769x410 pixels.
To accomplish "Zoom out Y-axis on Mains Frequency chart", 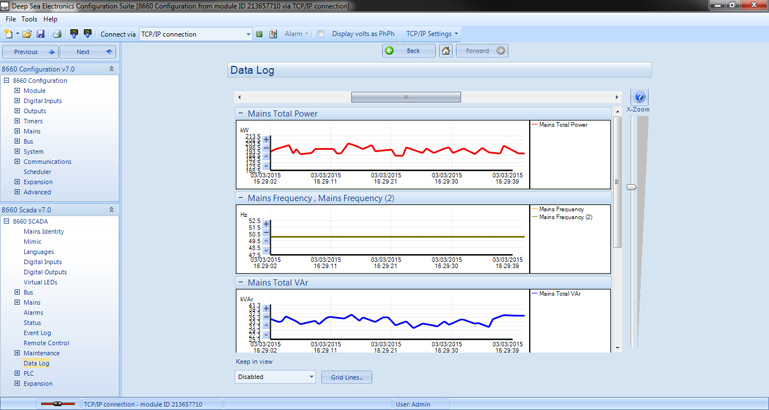I will [x=266, y=232].
